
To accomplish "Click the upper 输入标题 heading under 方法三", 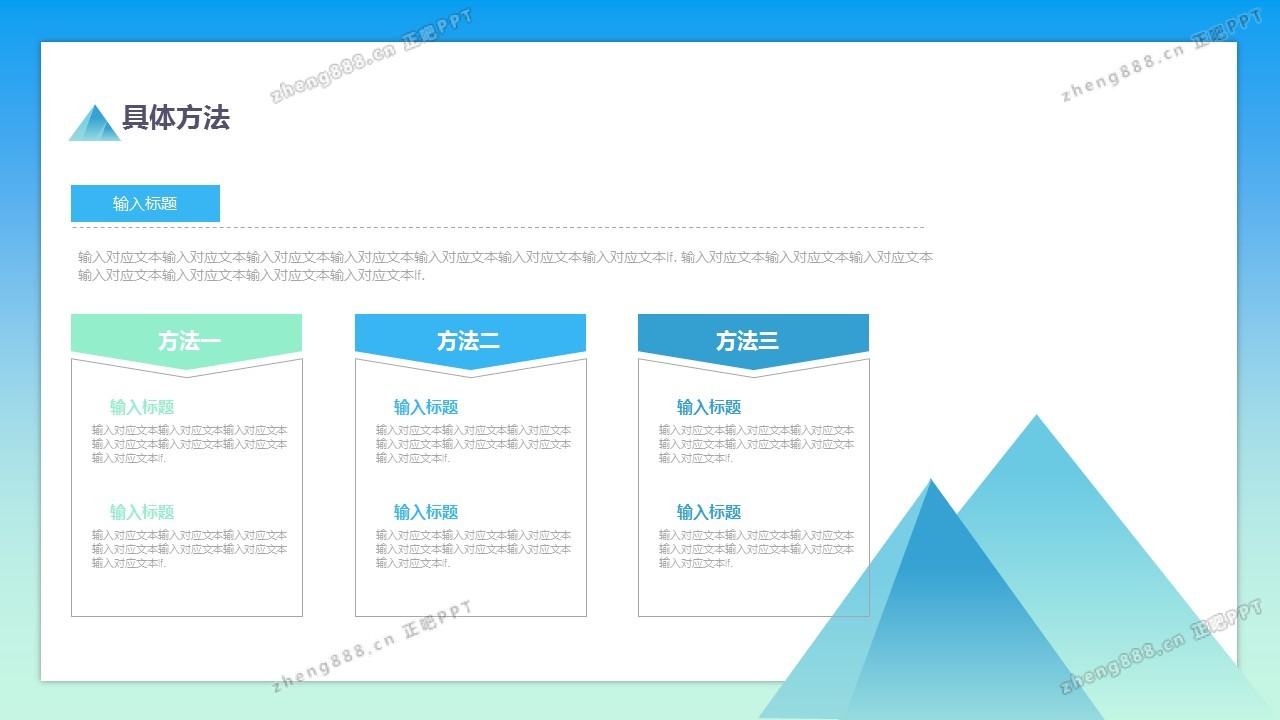I will (709, 407).
